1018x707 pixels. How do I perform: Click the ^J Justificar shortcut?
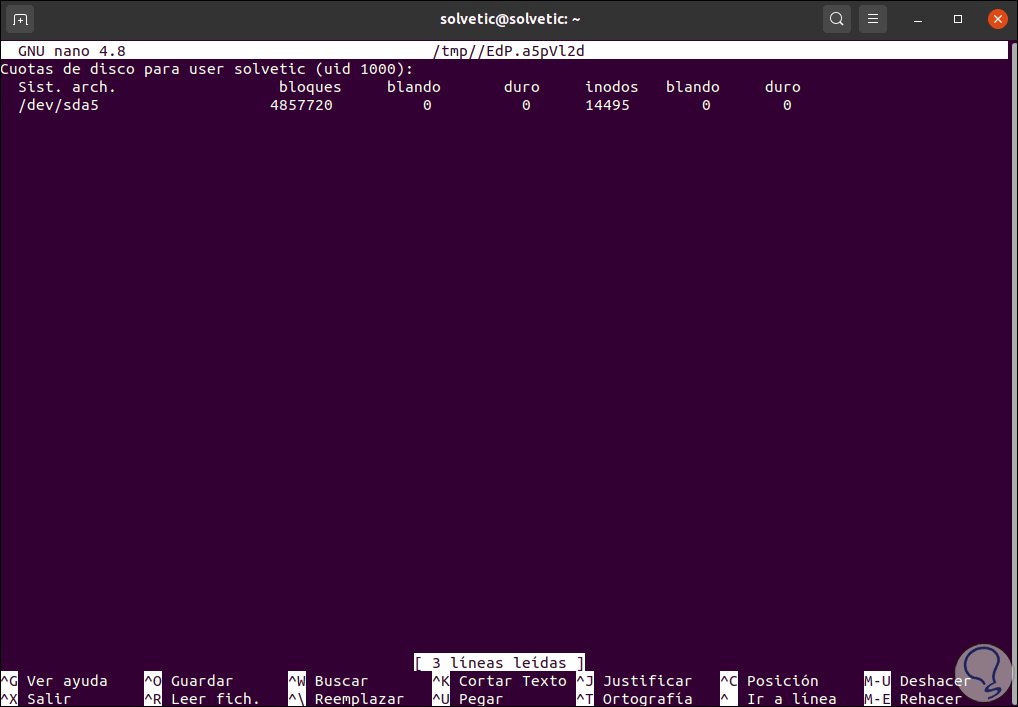pyautogui.click(x=634, y=681)
